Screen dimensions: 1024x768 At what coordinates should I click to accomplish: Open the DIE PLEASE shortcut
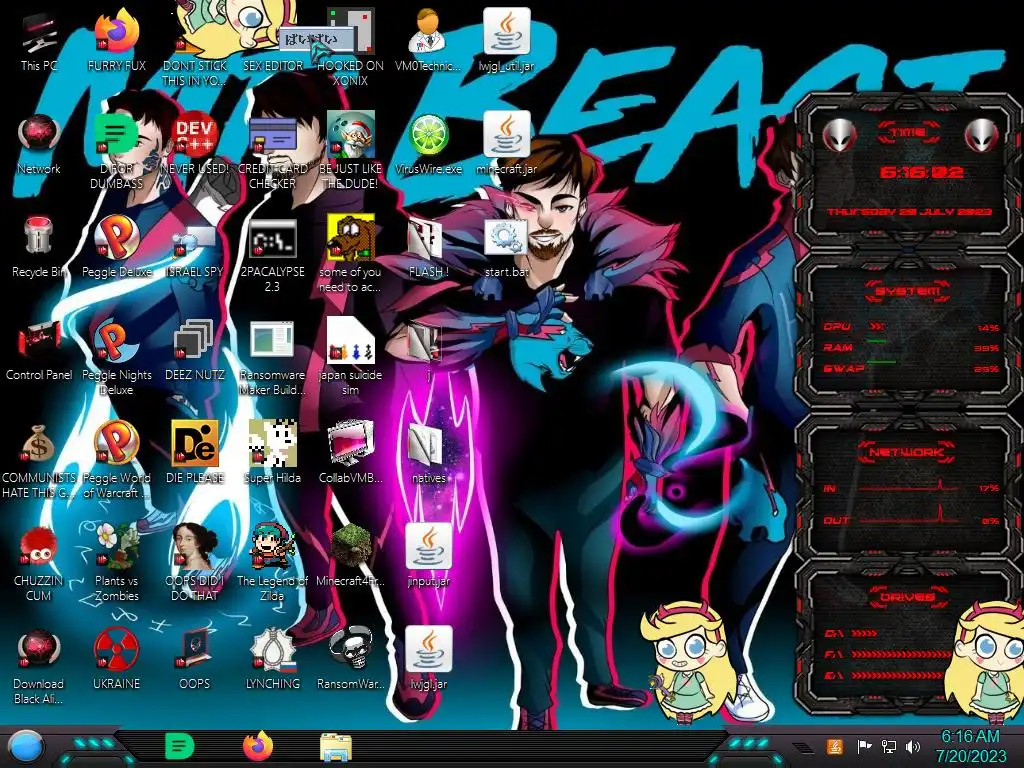(194, 453)
